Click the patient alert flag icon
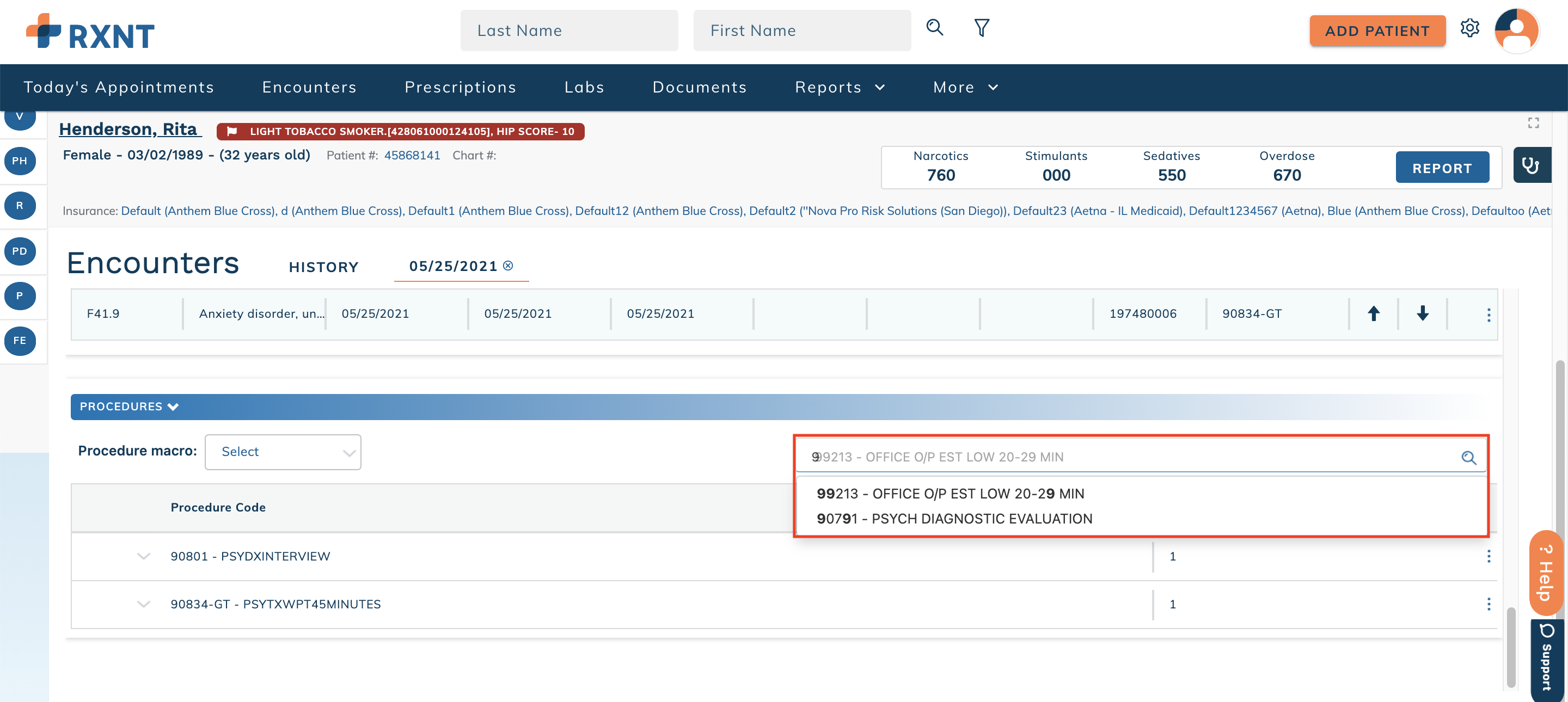The image size is (1568, 702). pyautogui.click(x=232, y=131)
